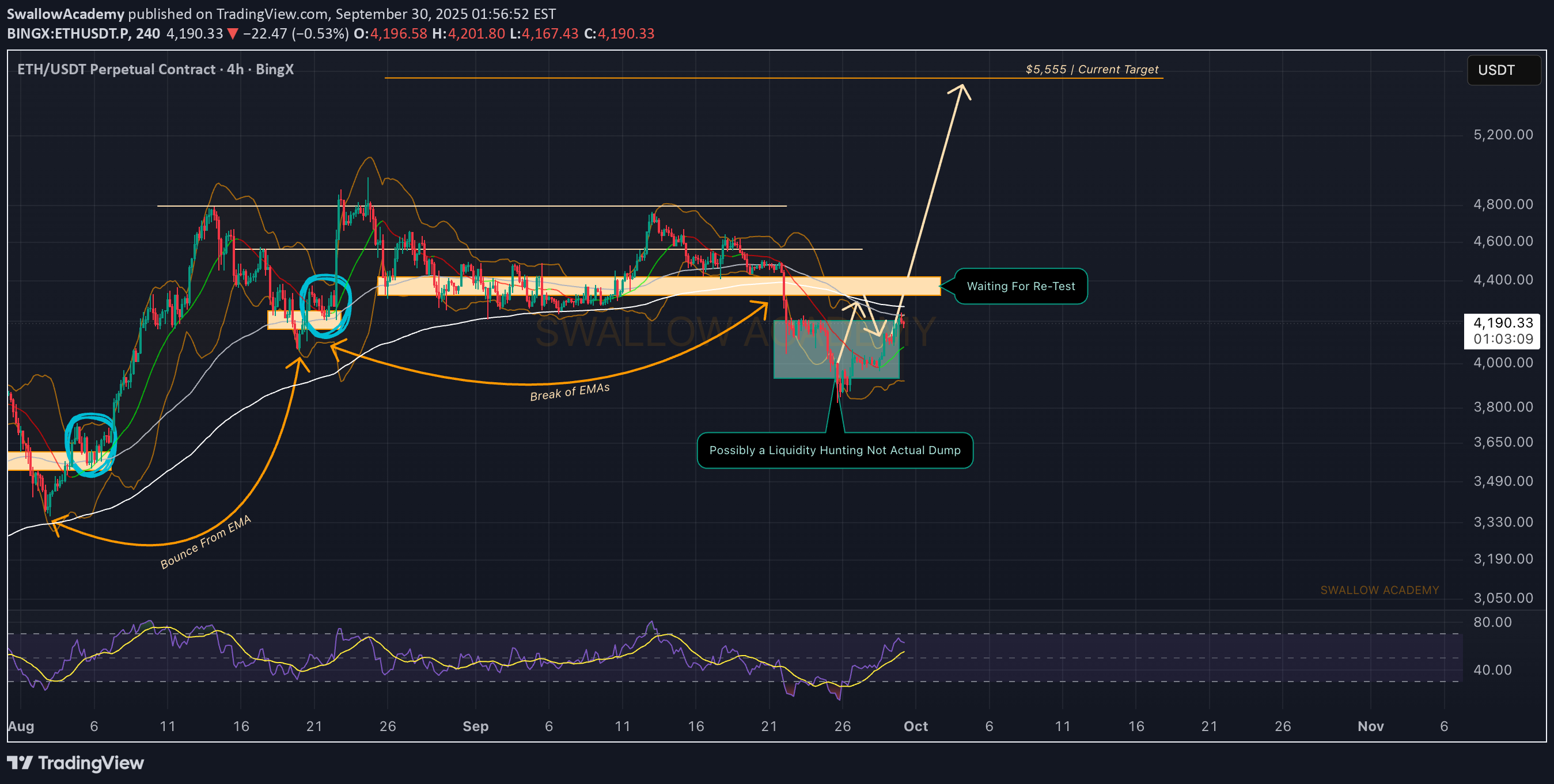Click the Waiting For Re-Test callout

point(1020,287)
